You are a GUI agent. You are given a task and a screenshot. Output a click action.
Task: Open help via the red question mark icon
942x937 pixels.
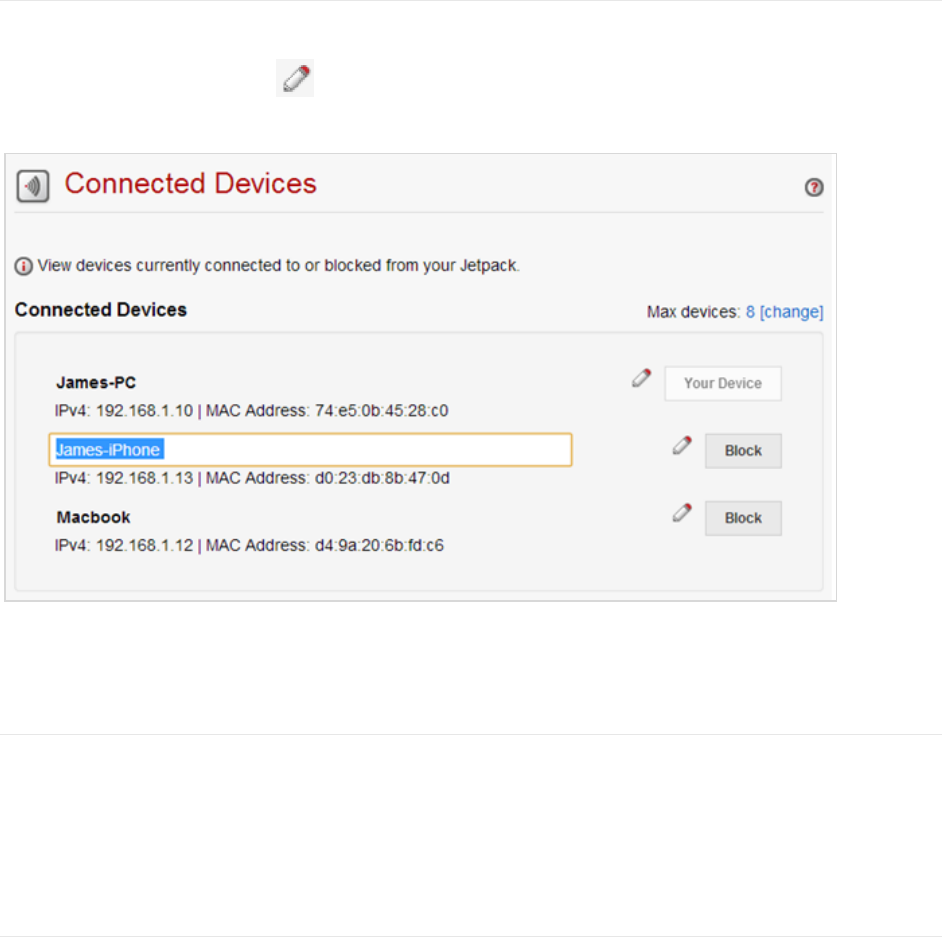[814, 187]
